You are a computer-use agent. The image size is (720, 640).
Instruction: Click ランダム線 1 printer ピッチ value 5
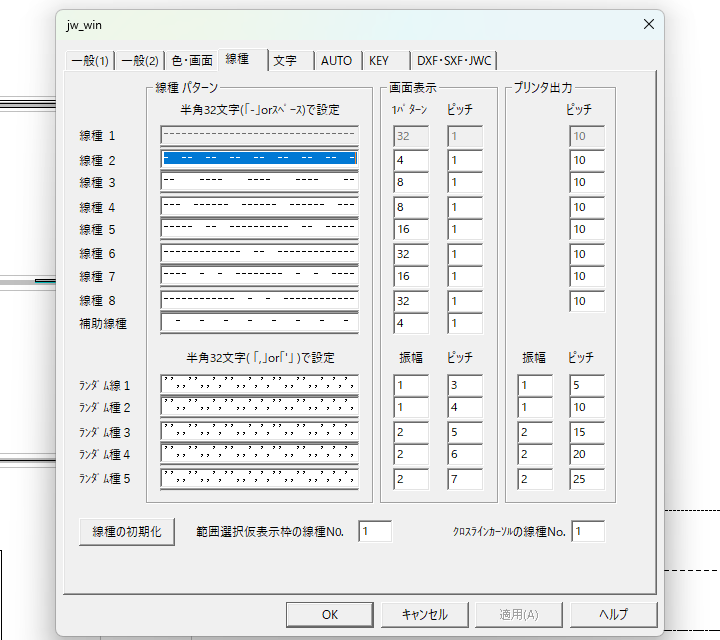(587, 385)
